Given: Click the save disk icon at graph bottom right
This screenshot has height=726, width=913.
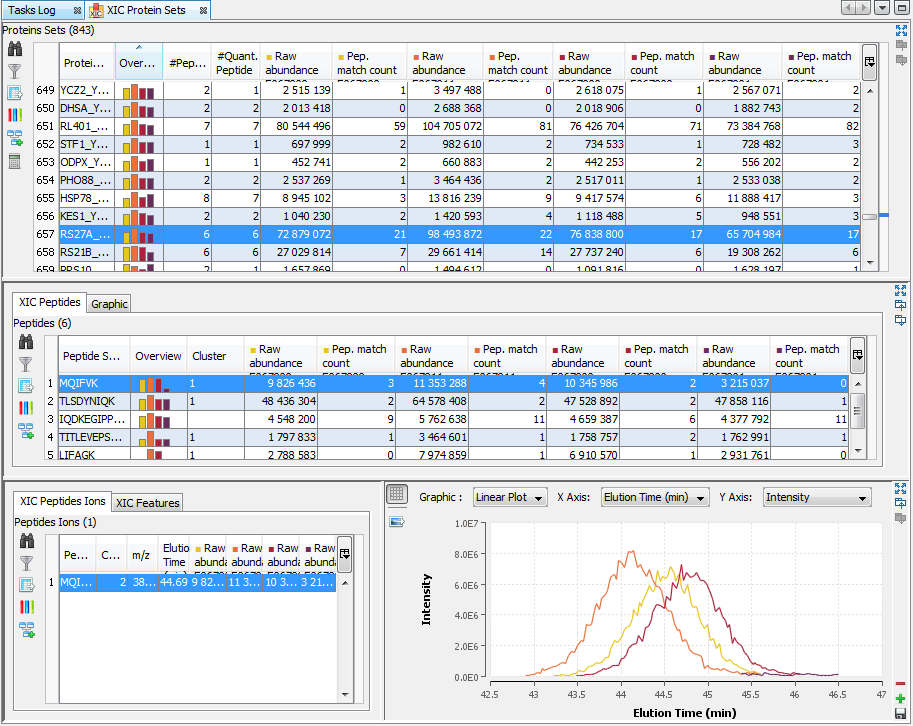Looking at the screenshot, I should 901,712.
